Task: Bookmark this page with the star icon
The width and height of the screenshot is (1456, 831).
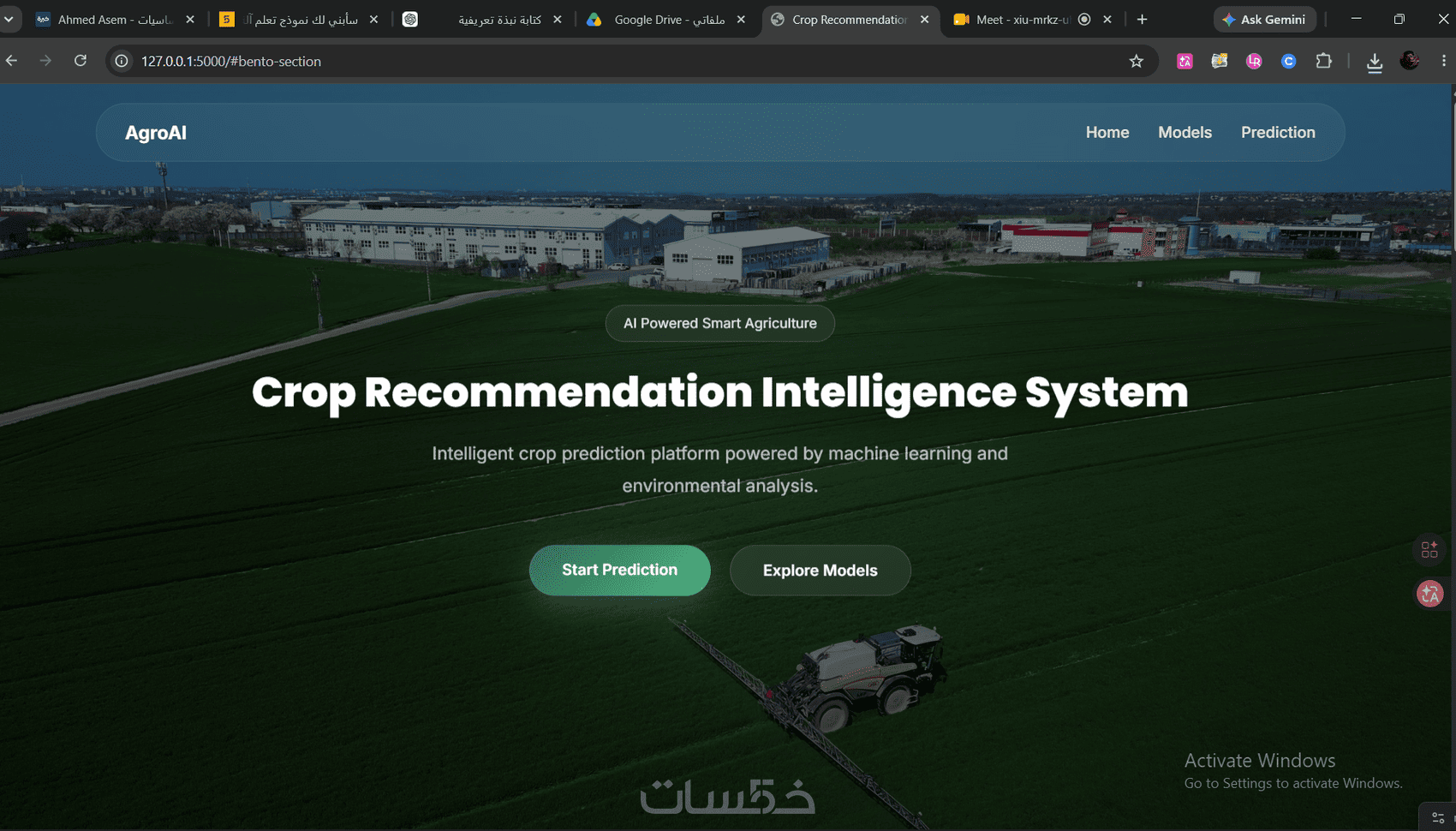Action: point(1136,61)
